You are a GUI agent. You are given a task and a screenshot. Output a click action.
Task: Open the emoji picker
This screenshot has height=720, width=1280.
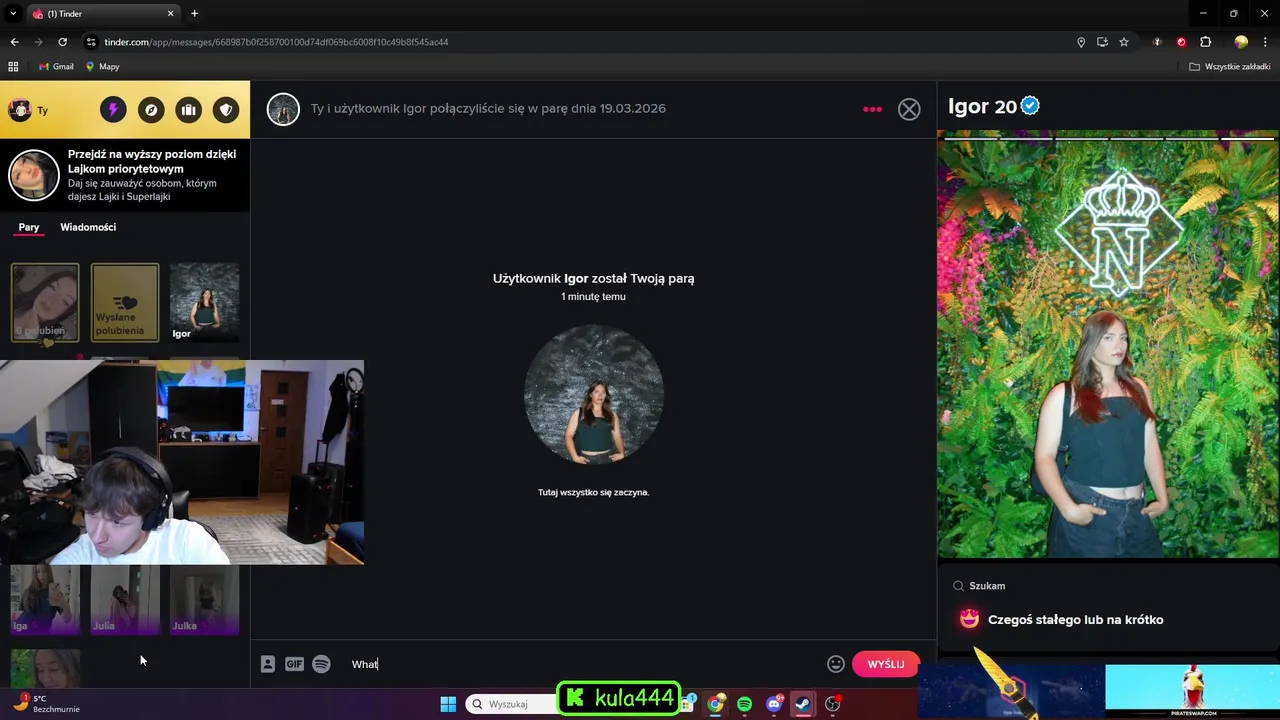836,664
